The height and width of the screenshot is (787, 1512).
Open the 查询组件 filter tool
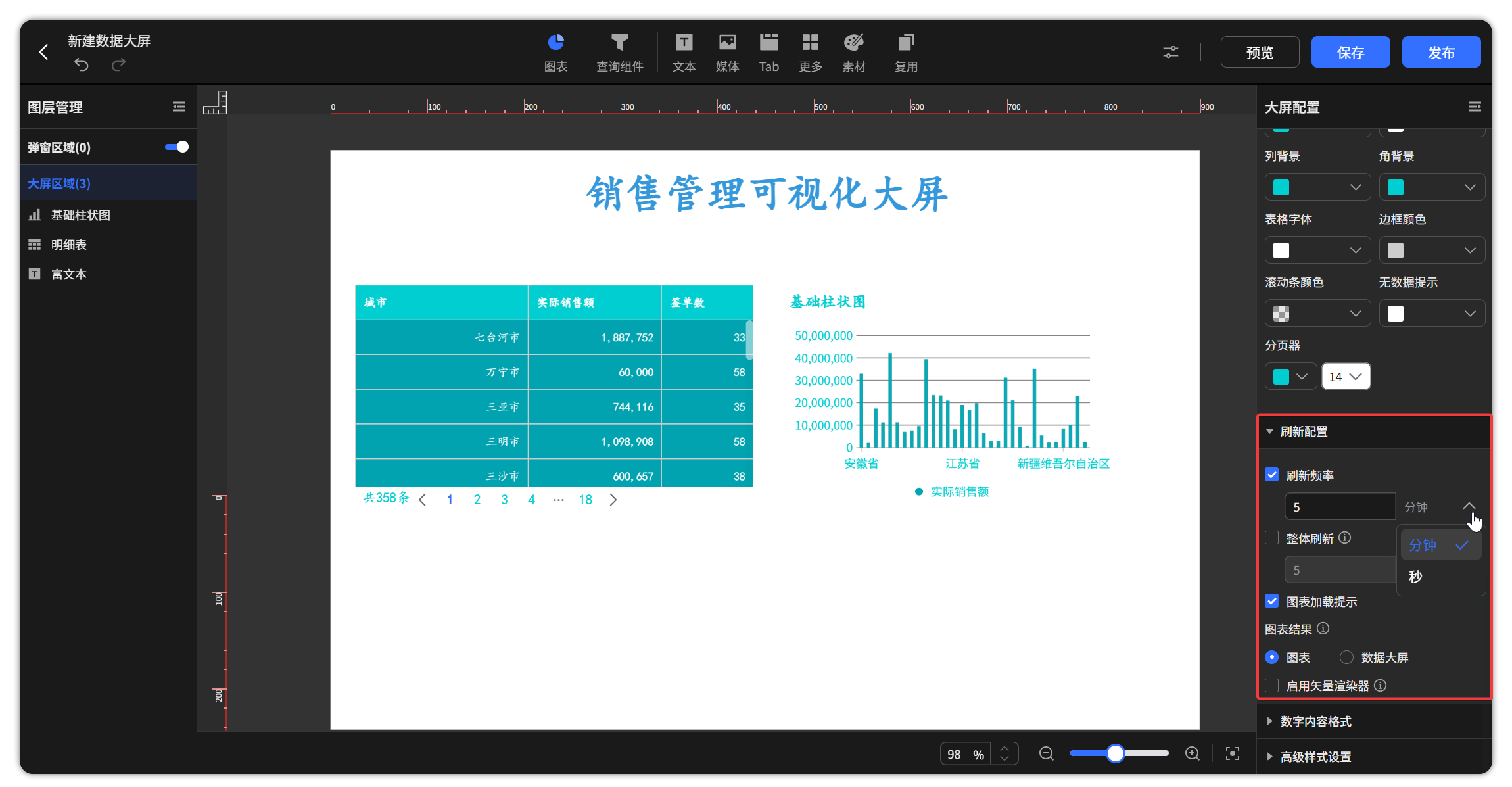(x=619, y=53)
